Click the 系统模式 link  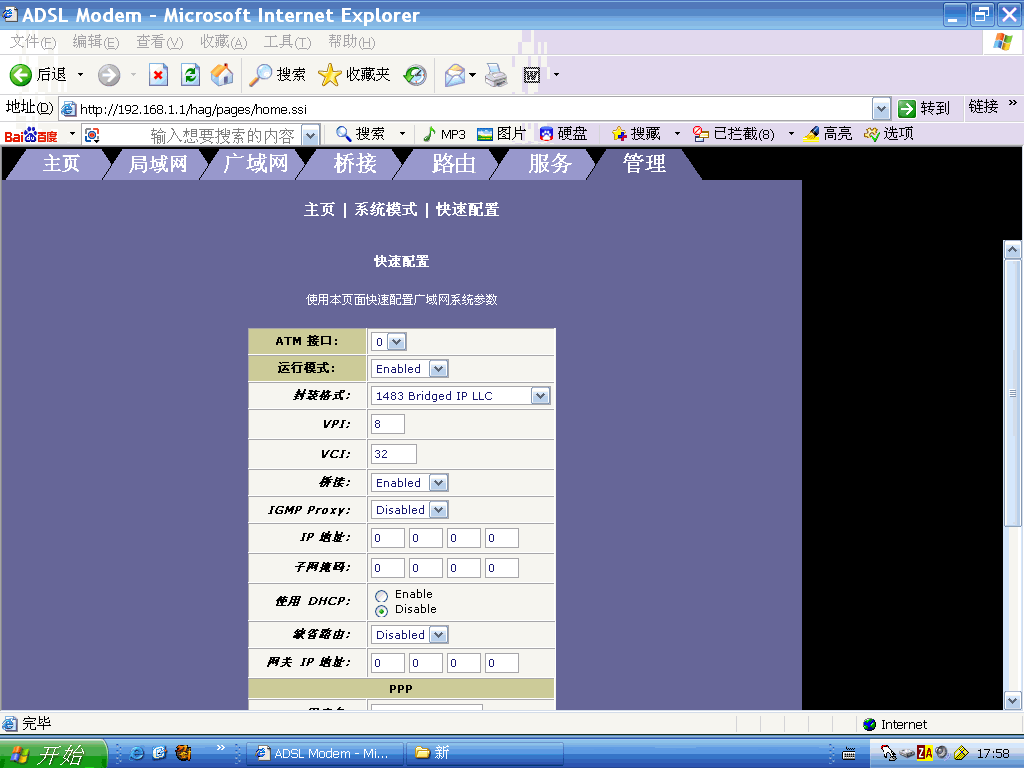(385, 210)
